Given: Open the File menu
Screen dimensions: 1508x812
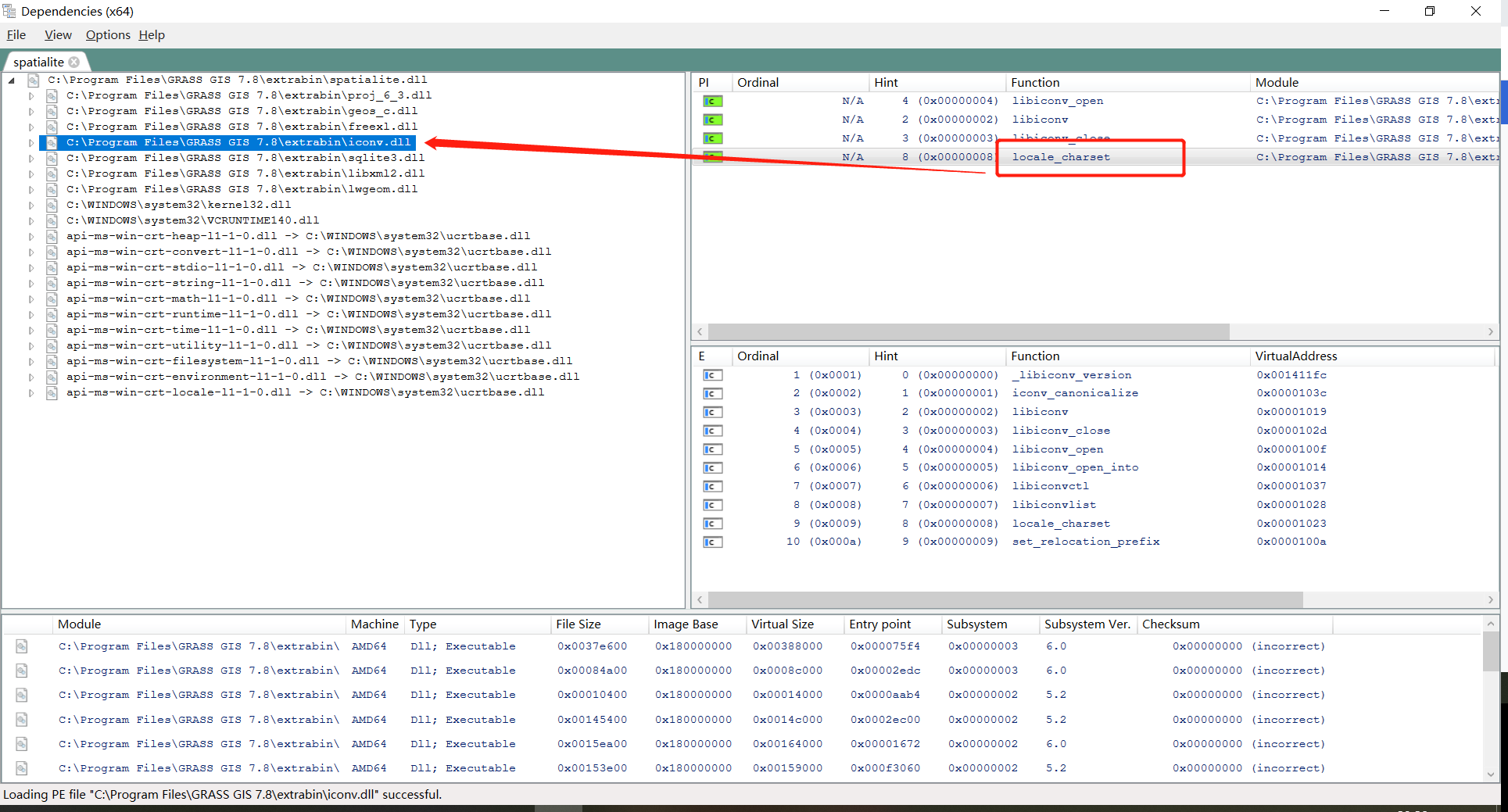Looking at the screenshot, I should point(16,35).
